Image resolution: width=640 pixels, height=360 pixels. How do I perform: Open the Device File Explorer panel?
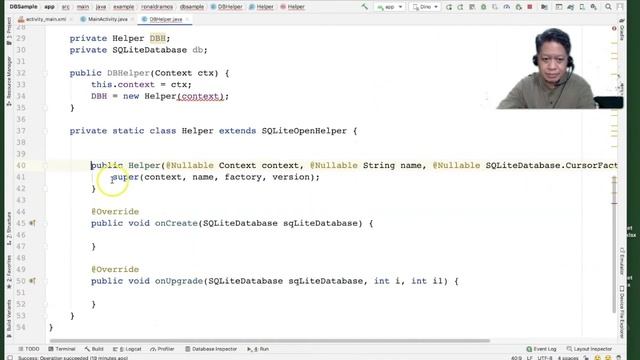(x=622, y=311)
